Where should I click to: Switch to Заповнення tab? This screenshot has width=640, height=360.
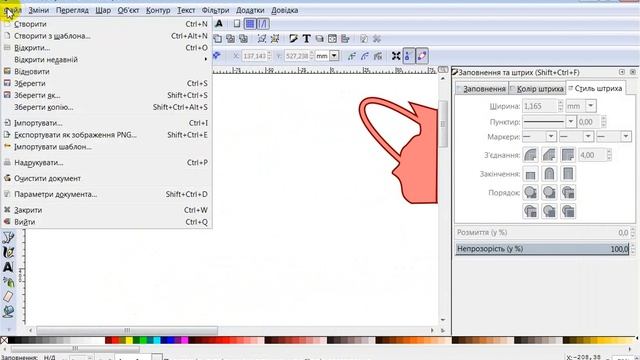coord(482,89)
